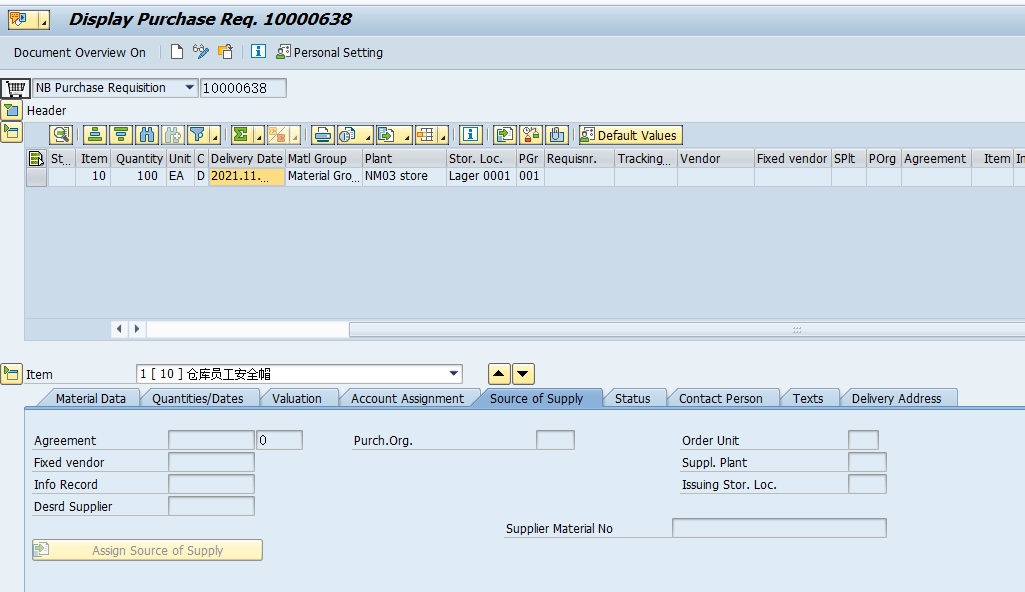This screenshot has width=1025, height=592.
Task: Select the row selector for item 10
Action: 36,176
